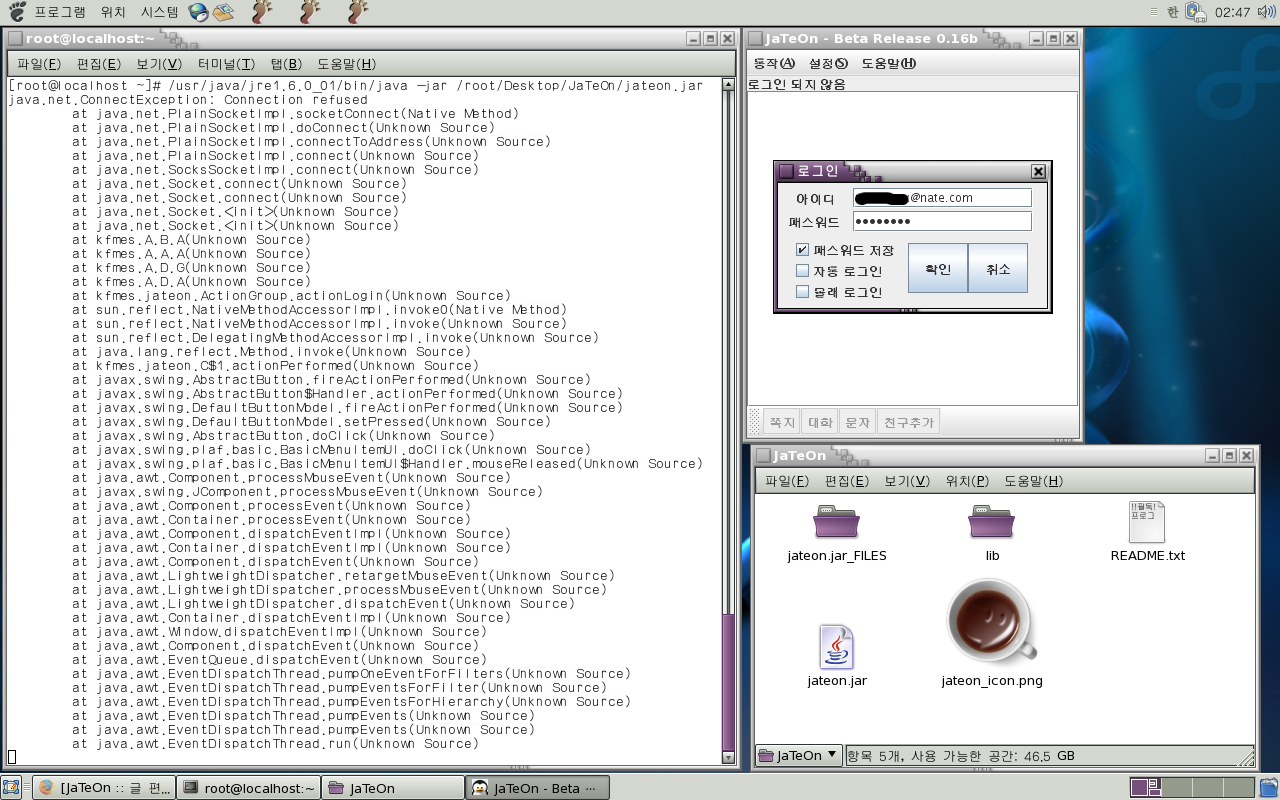Open file manager 보기(V) menu
The height and width of the screenshot is (800, 1280).
[x=907, y=481]
